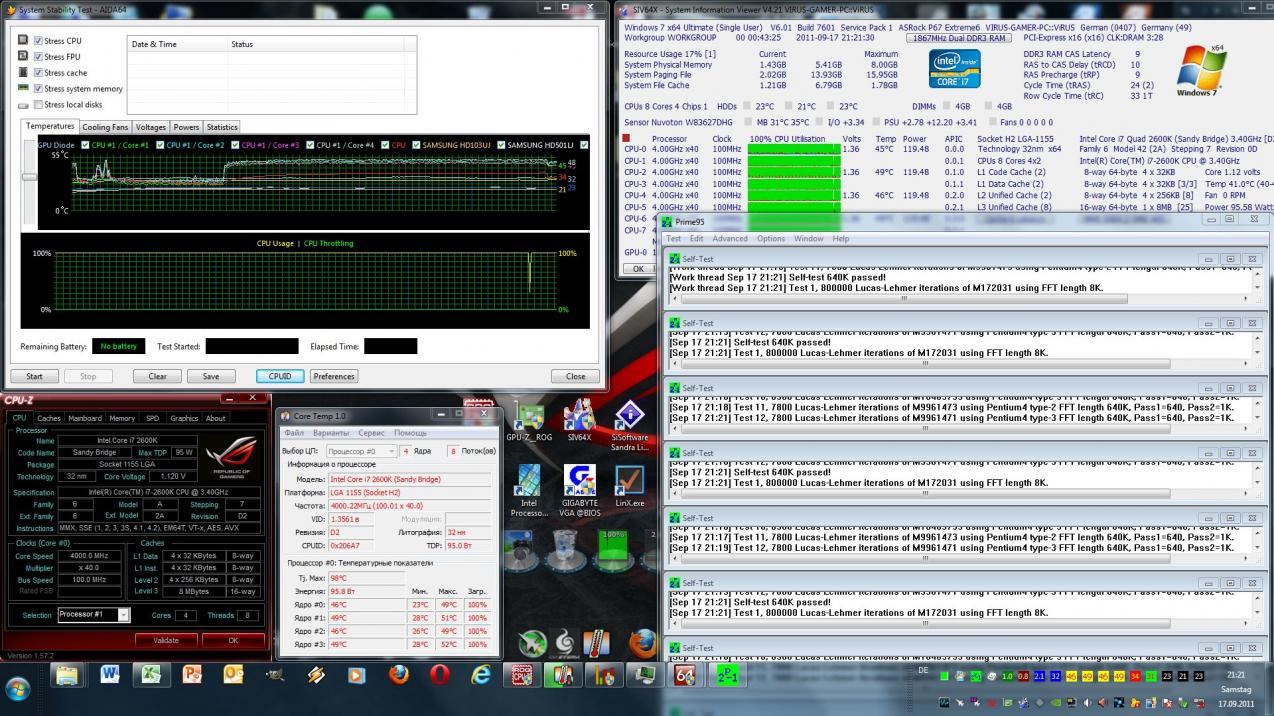Open Prime95 Advanced menu
The width and height of the screenshot is (1274, 716).
729,239
